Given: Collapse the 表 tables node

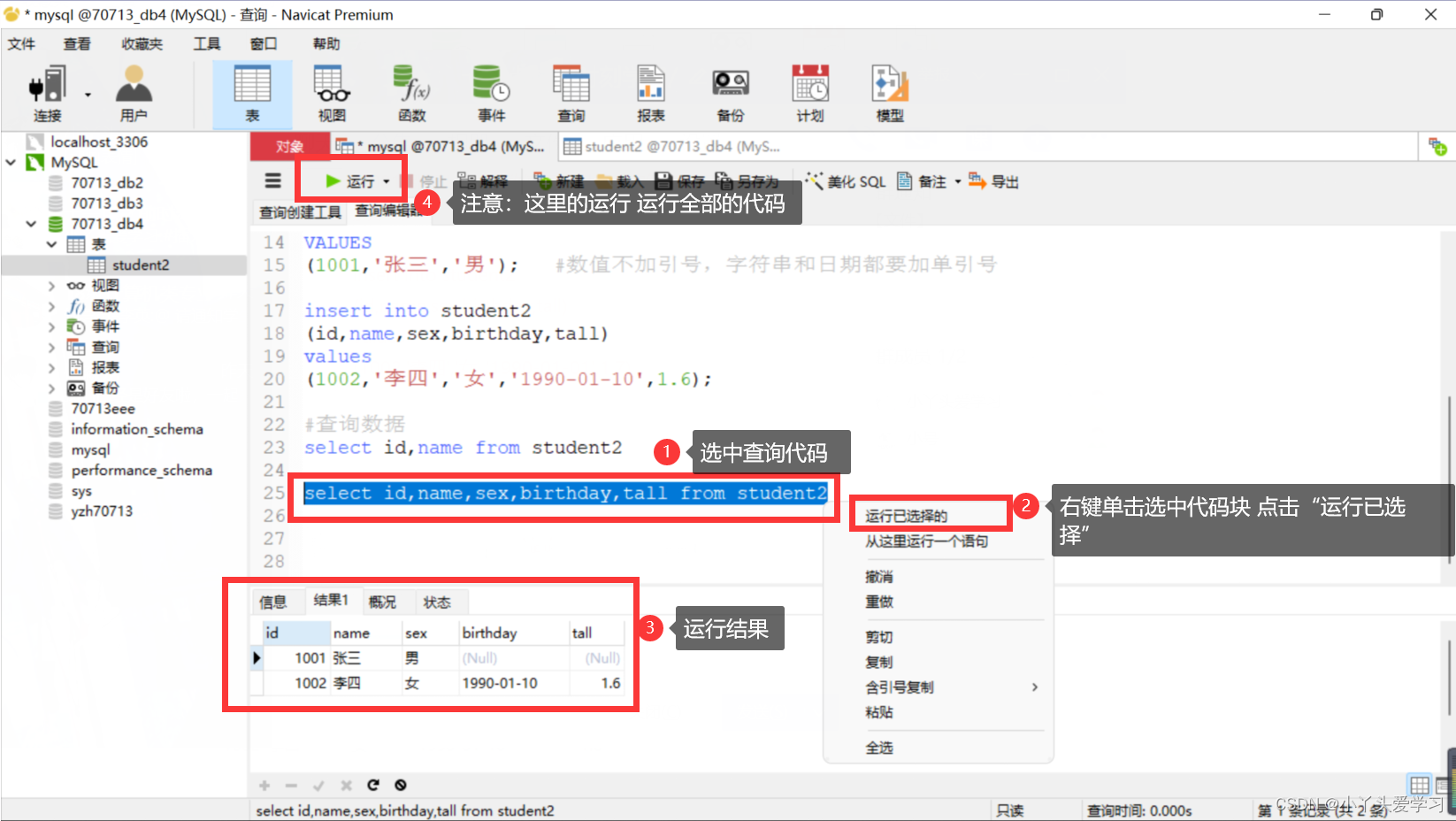Looking at the screenshot, I should [x=51, y=244].
